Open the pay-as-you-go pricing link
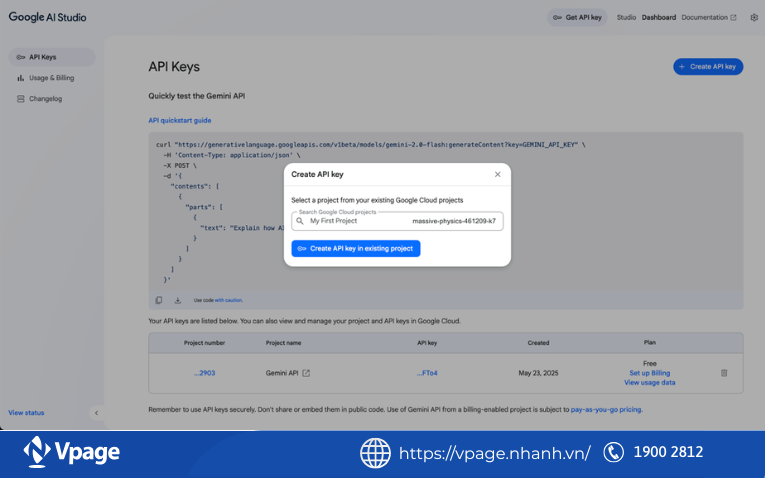765x478 pixels. pyautogui.click(x=606, y=410)
